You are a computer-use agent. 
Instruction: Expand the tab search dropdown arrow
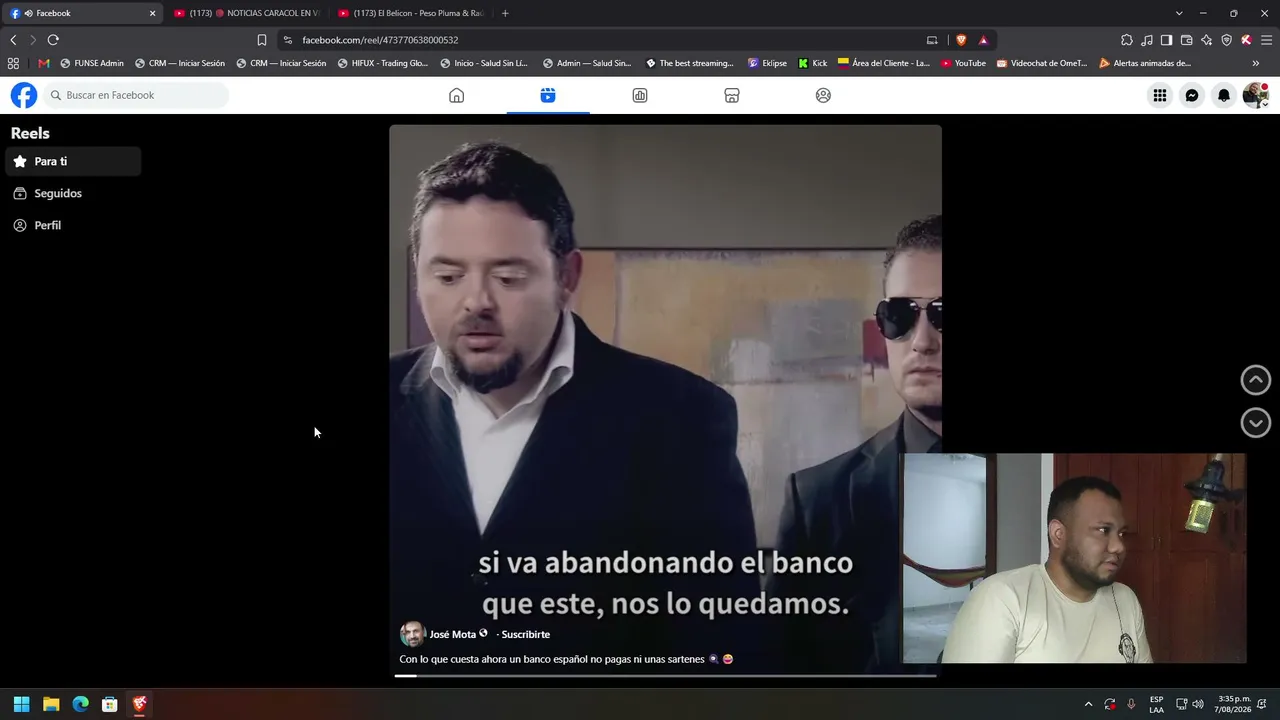click(1179, 13)
